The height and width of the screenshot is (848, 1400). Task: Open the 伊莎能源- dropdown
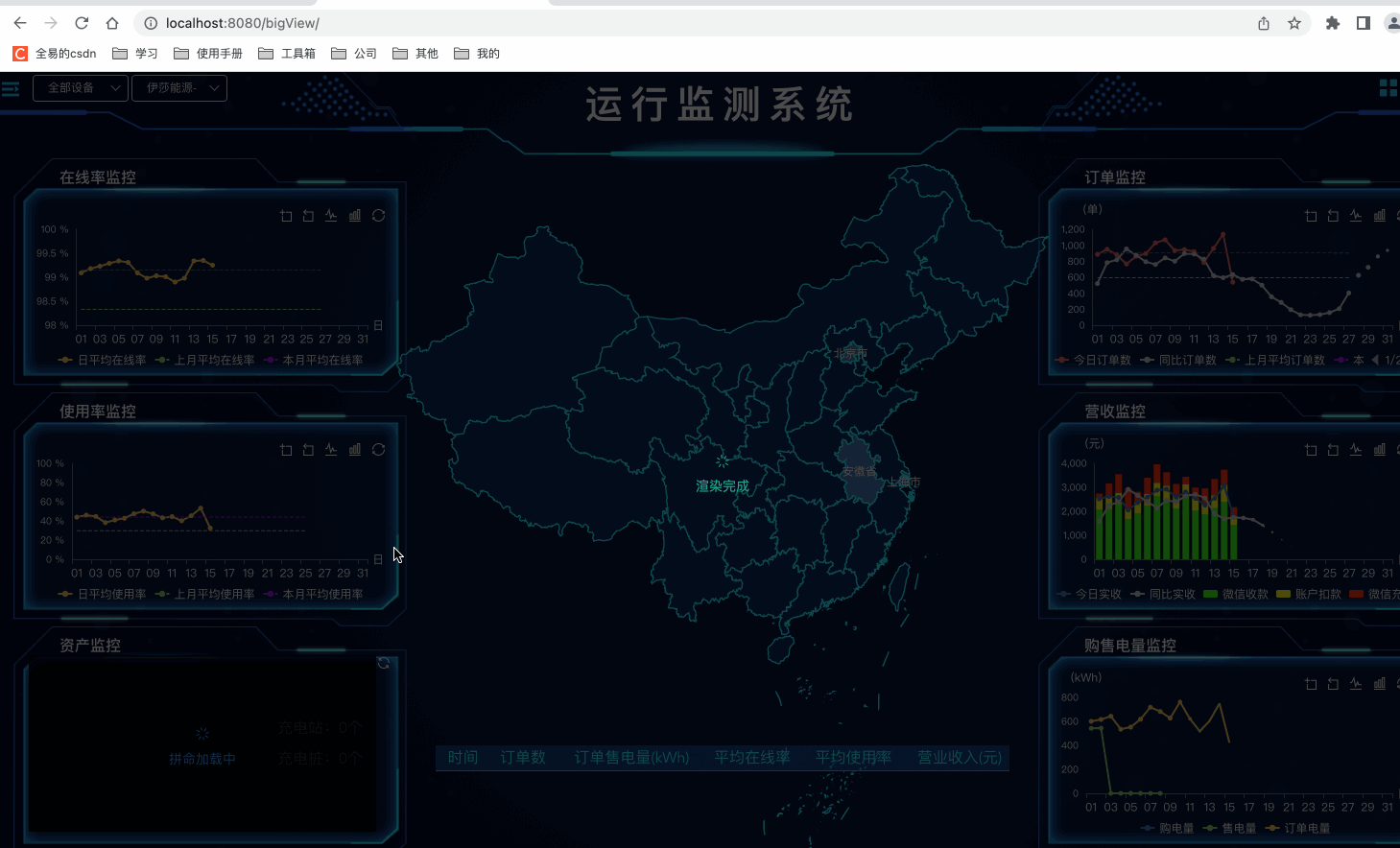tap(179, 88)
